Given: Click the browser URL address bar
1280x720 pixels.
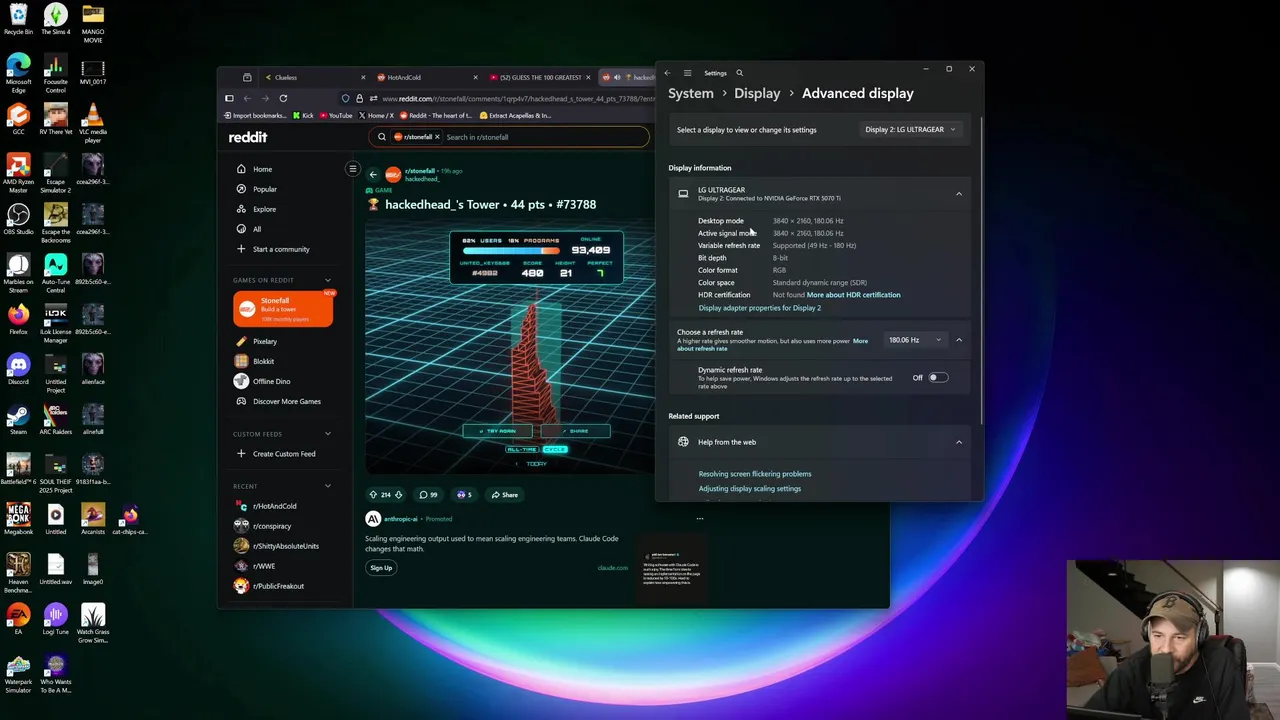Looking at the screenshot, I should (x=505, y=98).
